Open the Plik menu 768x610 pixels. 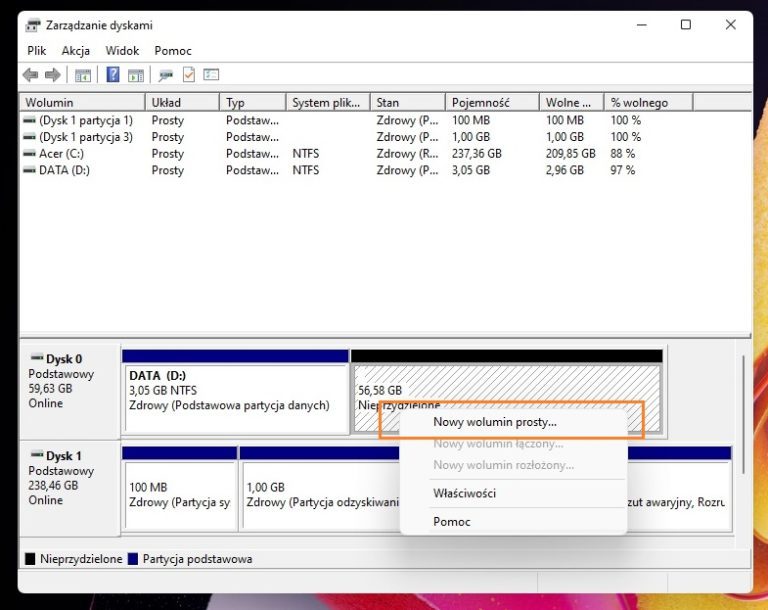pyautogui.click(x=37, y=51)
